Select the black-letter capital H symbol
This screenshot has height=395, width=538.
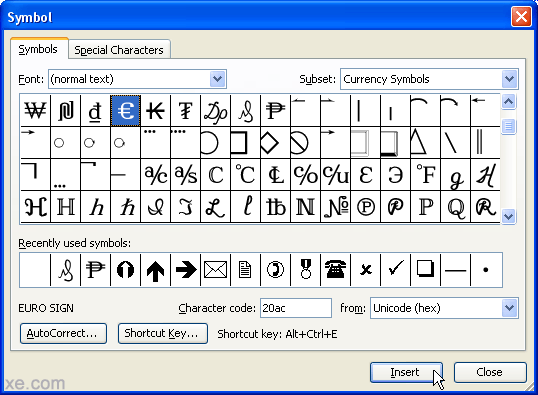click(35, 207)
